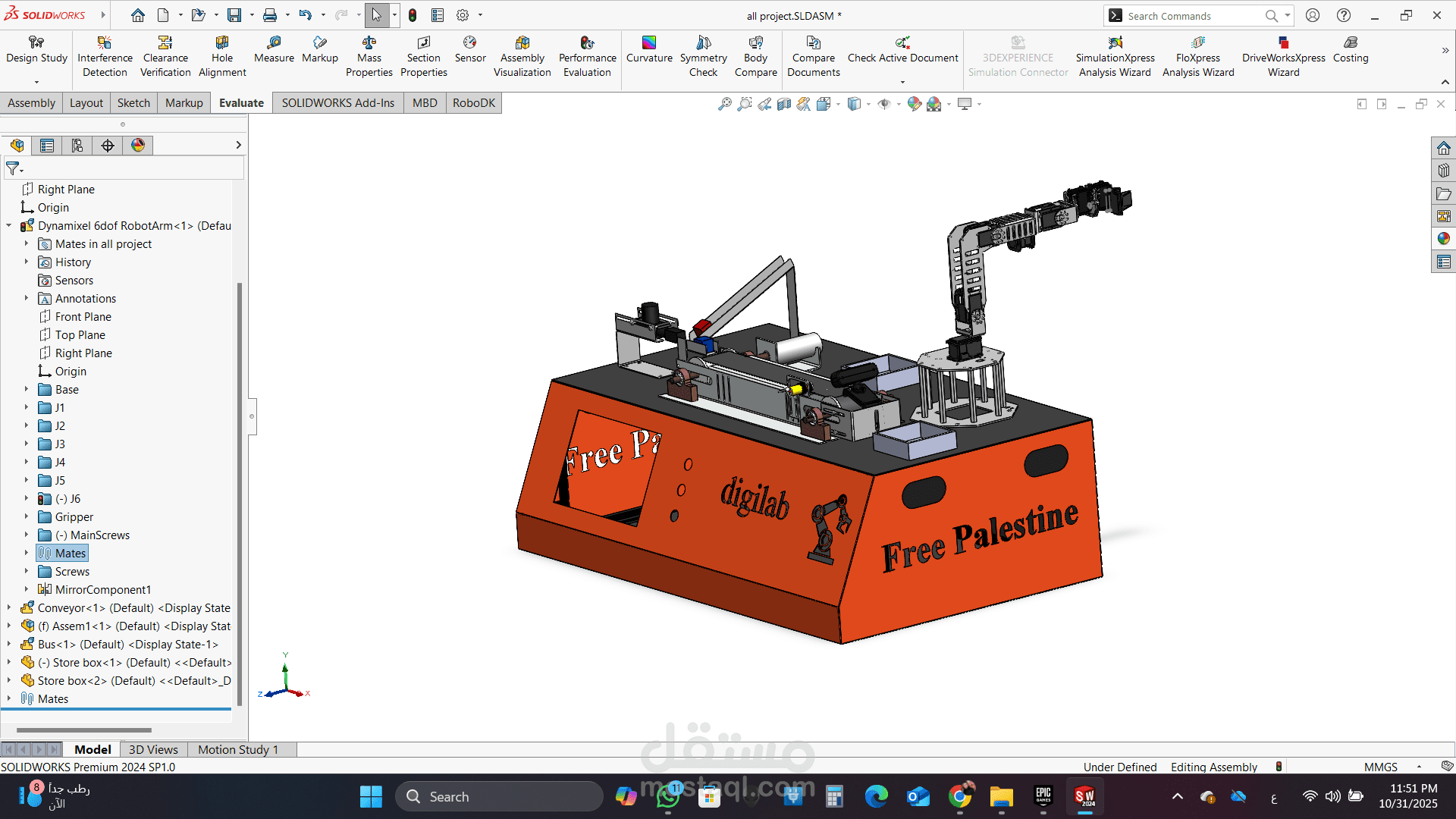Open File Explorer from the taskbar
The image size is (1456, 819).
click(x=1001, y=796)
